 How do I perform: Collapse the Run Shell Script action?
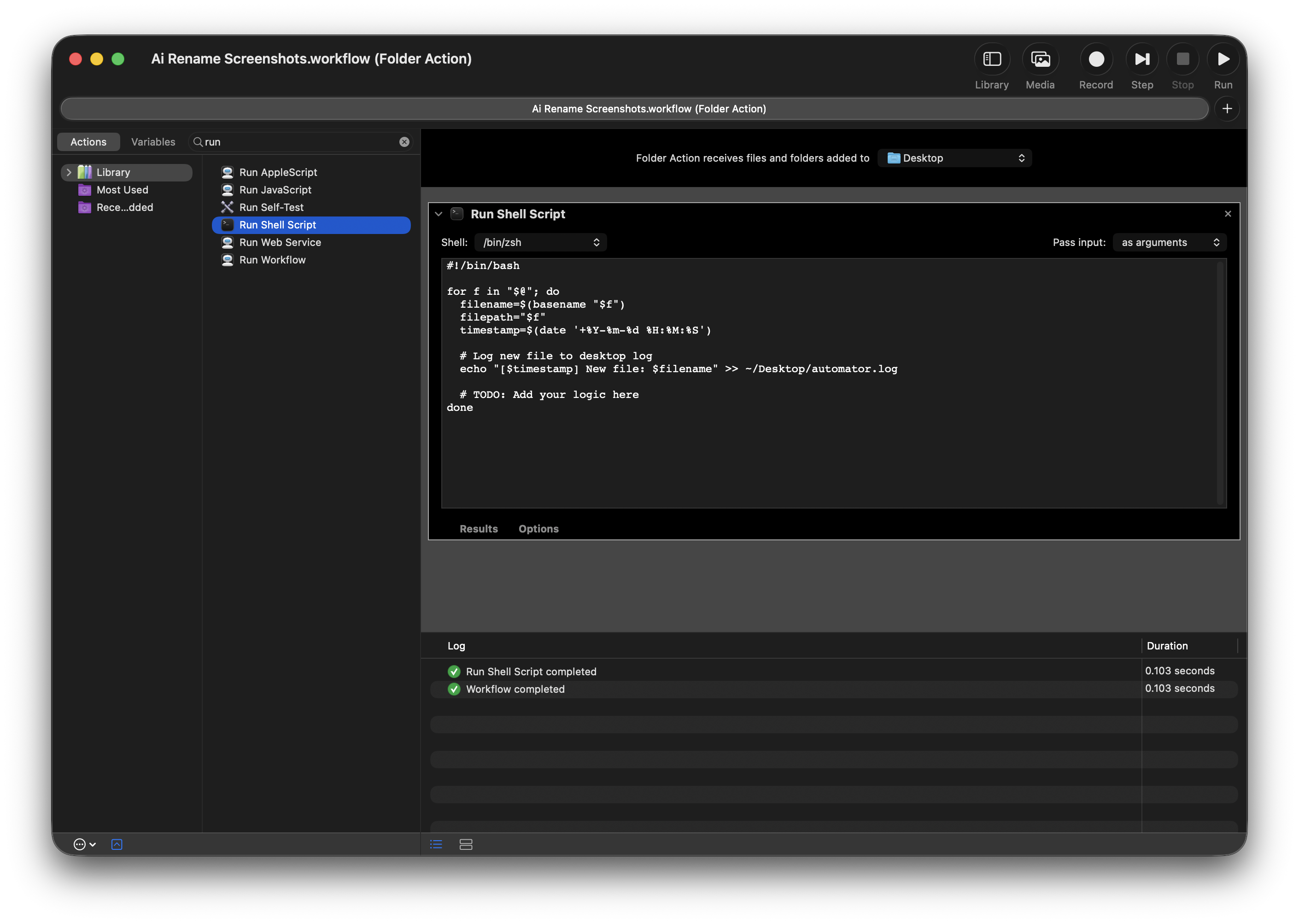pos(439,214)
